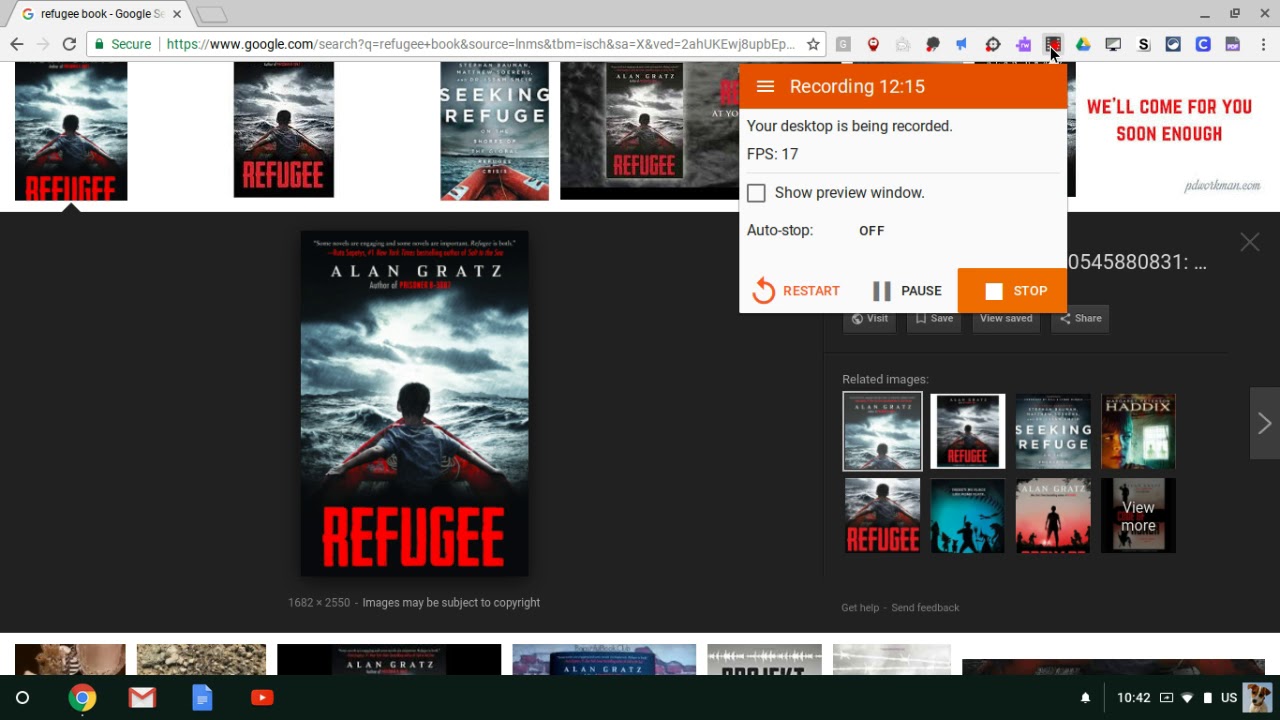Open the blue megaphone extension

pyautogui.click(x=962, y=44)
